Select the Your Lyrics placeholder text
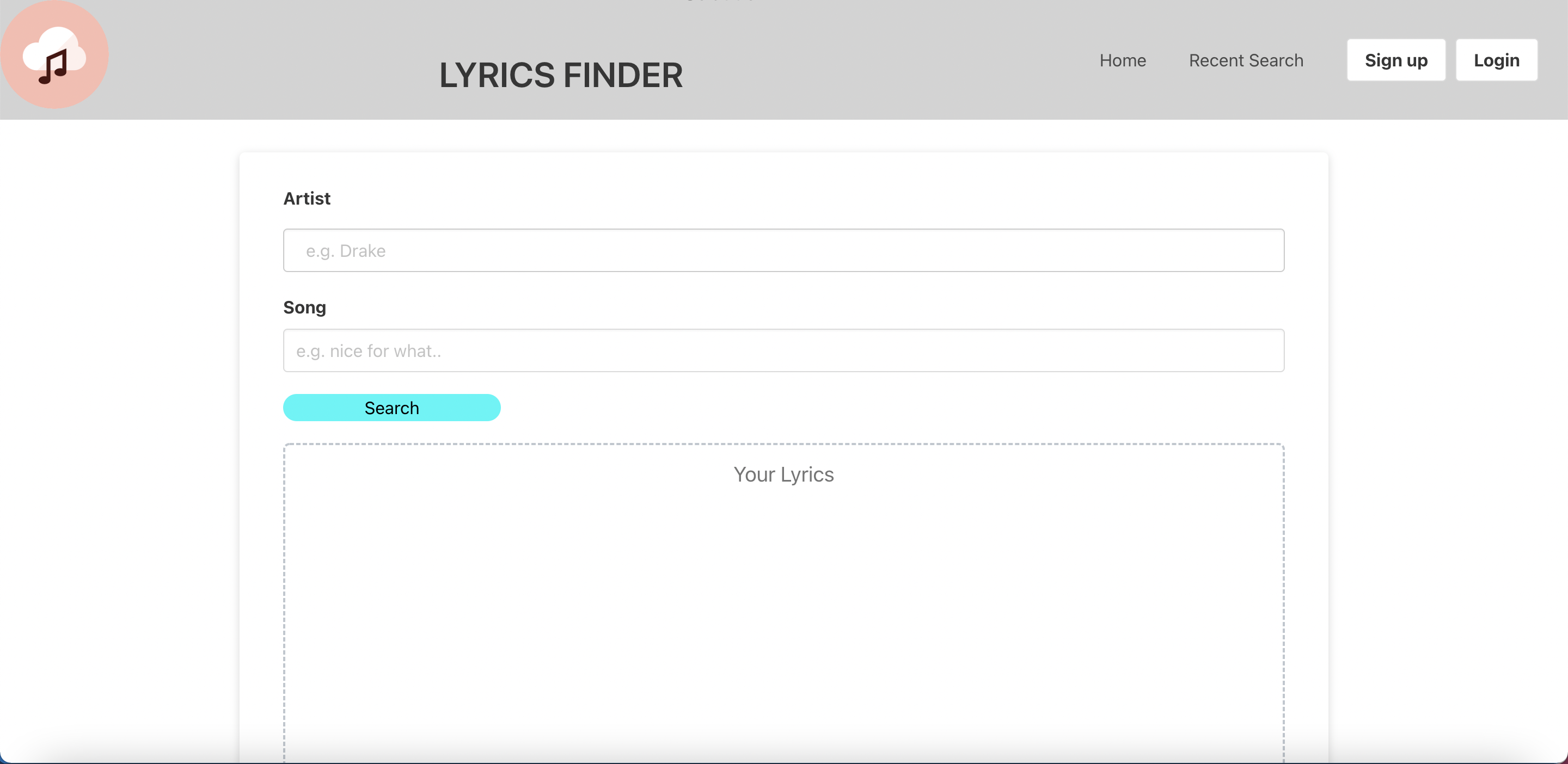This screenshot has height=764, width=1568. 784,474
